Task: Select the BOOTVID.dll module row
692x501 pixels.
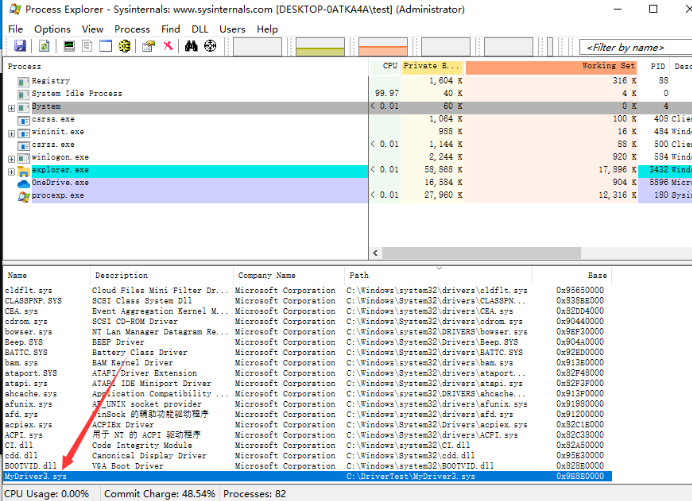Action: pos(308,466)
